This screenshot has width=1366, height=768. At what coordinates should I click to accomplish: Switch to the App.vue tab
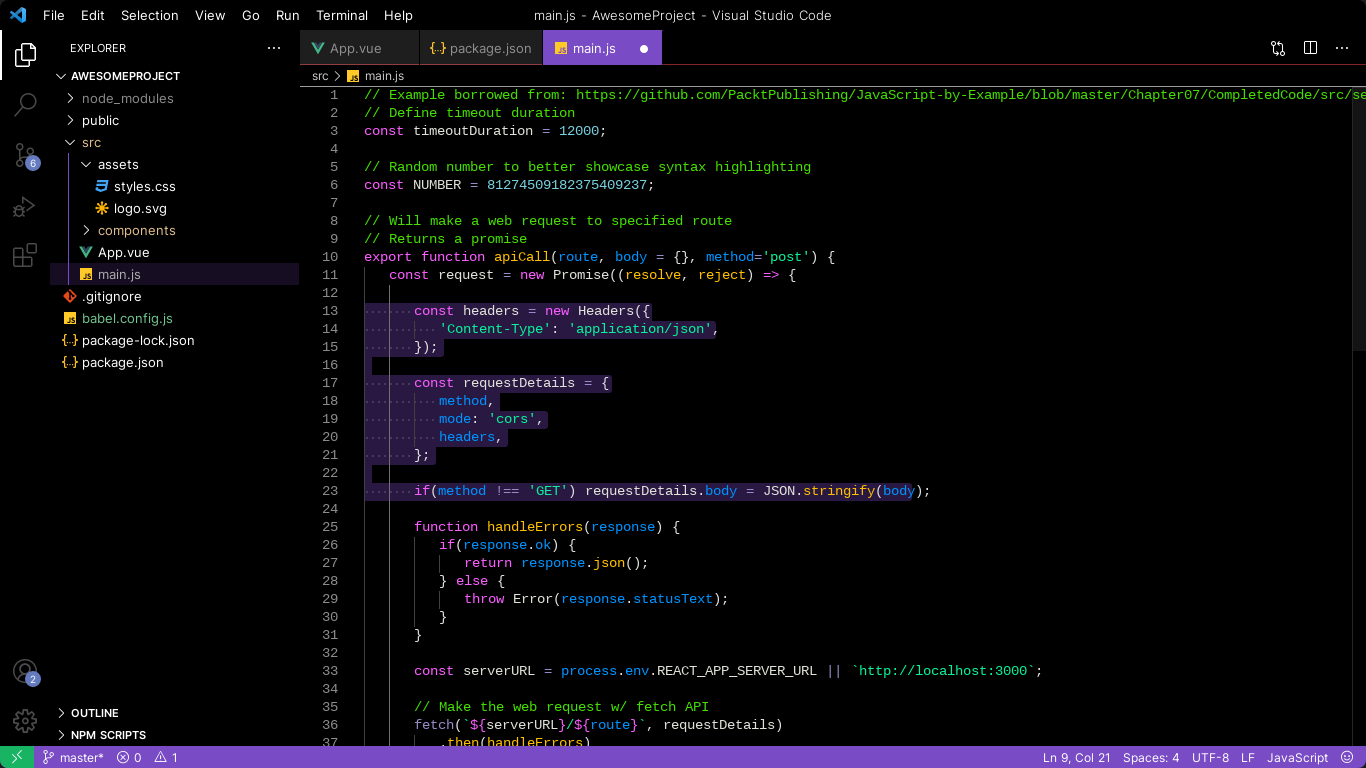[358, 47]
